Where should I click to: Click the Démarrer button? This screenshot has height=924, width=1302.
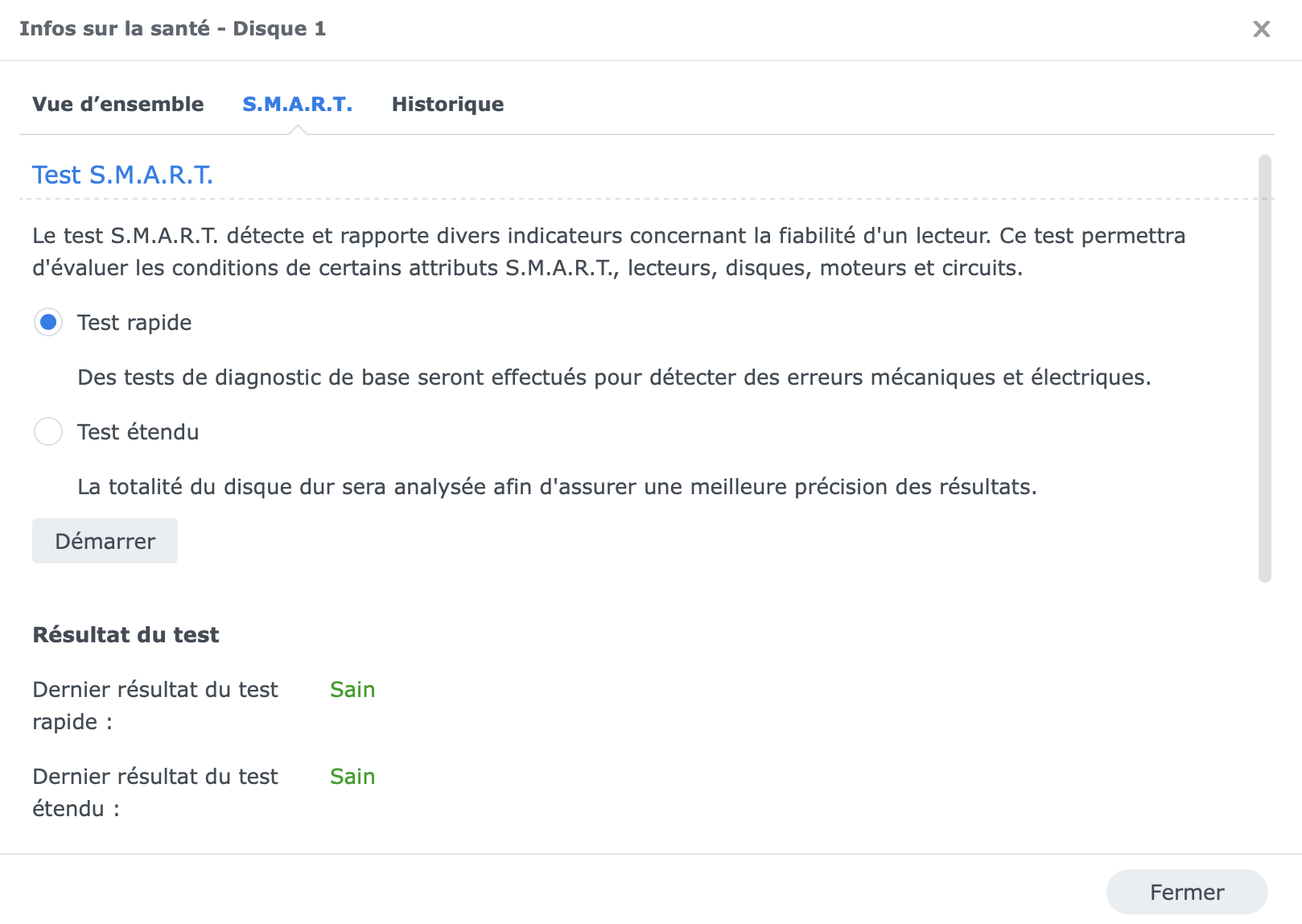click(105, 542)
